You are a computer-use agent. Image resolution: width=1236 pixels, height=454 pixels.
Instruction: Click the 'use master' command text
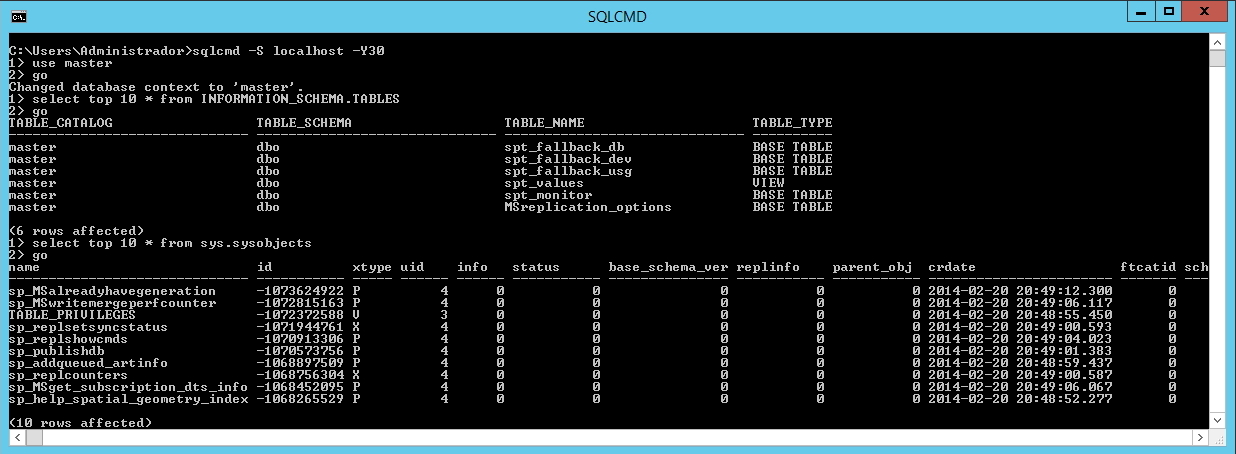point(73,63)
